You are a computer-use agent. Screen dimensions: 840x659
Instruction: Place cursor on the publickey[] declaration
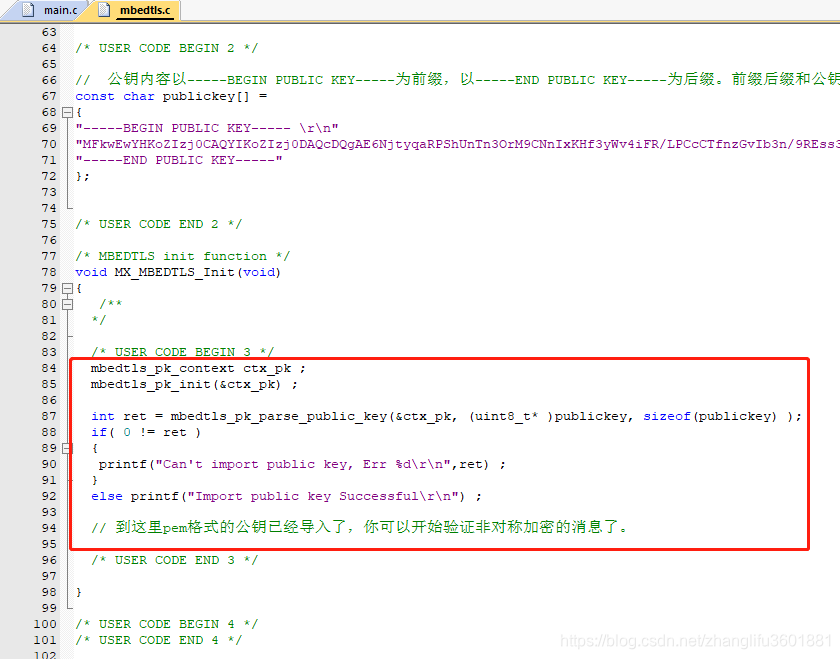tap(206, 96)
